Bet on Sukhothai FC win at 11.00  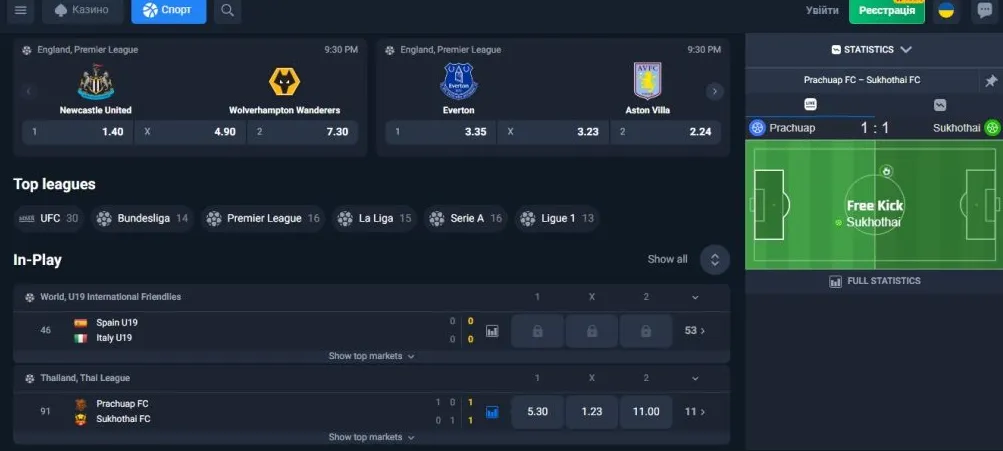(646, 412)
